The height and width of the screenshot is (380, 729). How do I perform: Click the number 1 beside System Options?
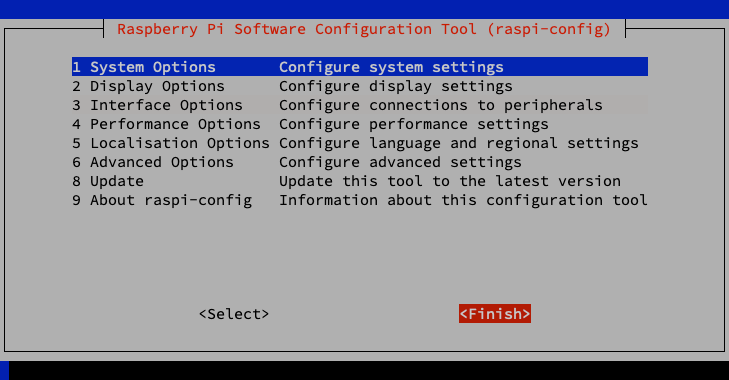77,67
